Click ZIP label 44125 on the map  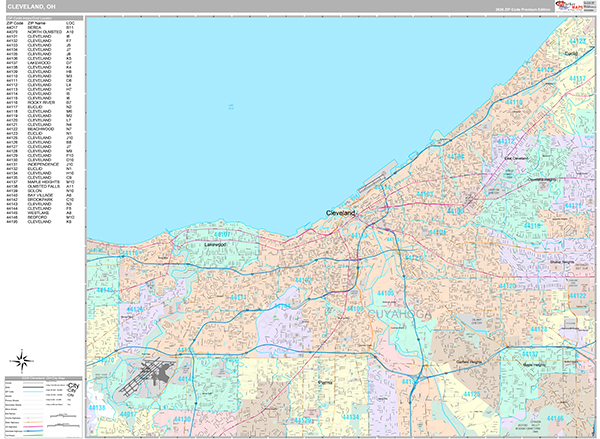pos(472,394)
